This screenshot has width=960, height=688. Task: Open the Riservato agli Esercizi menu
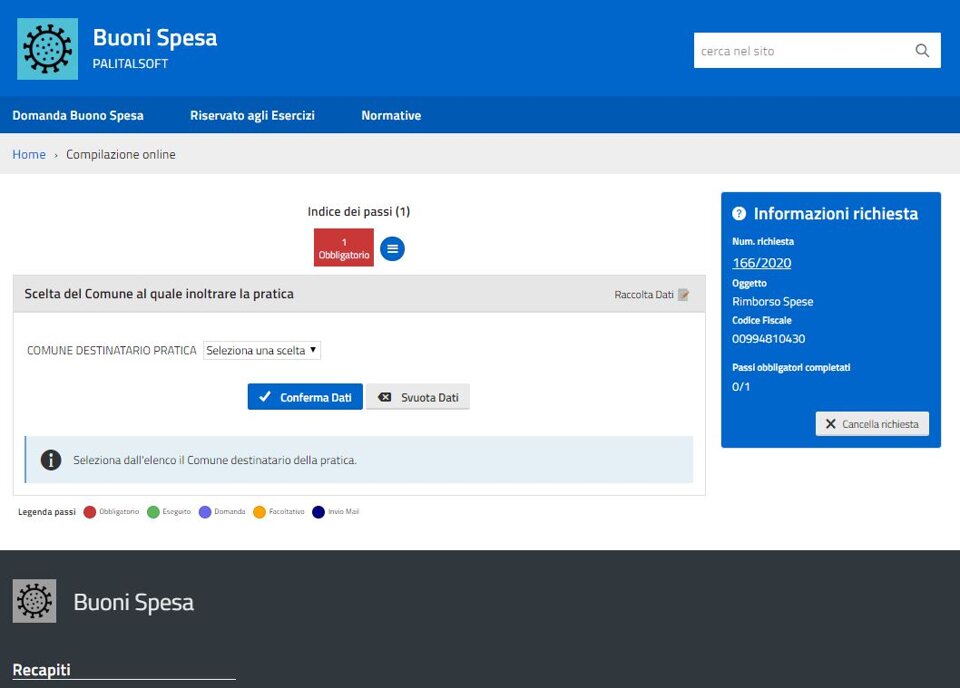(x=252, y=116)
